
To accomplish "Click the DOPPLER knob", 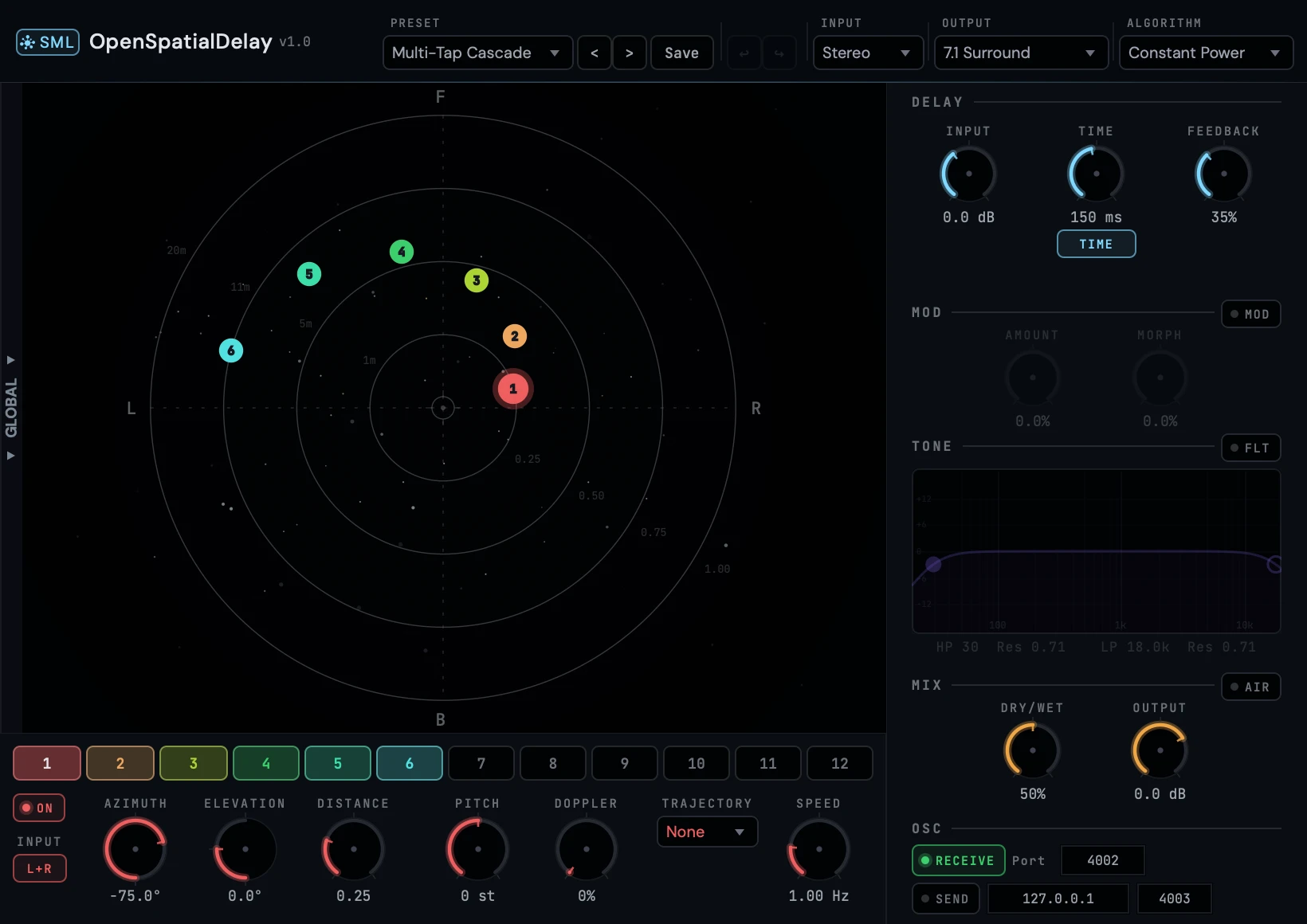I will coord(586,849).
